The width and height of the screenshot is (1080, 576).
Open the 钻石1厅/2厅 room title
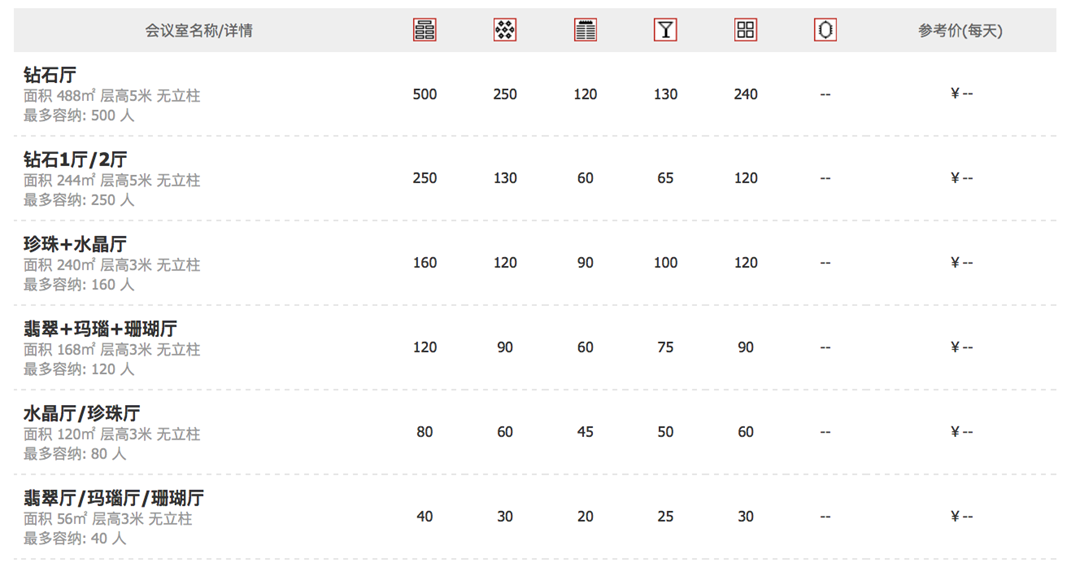click(x=75, y=159)
